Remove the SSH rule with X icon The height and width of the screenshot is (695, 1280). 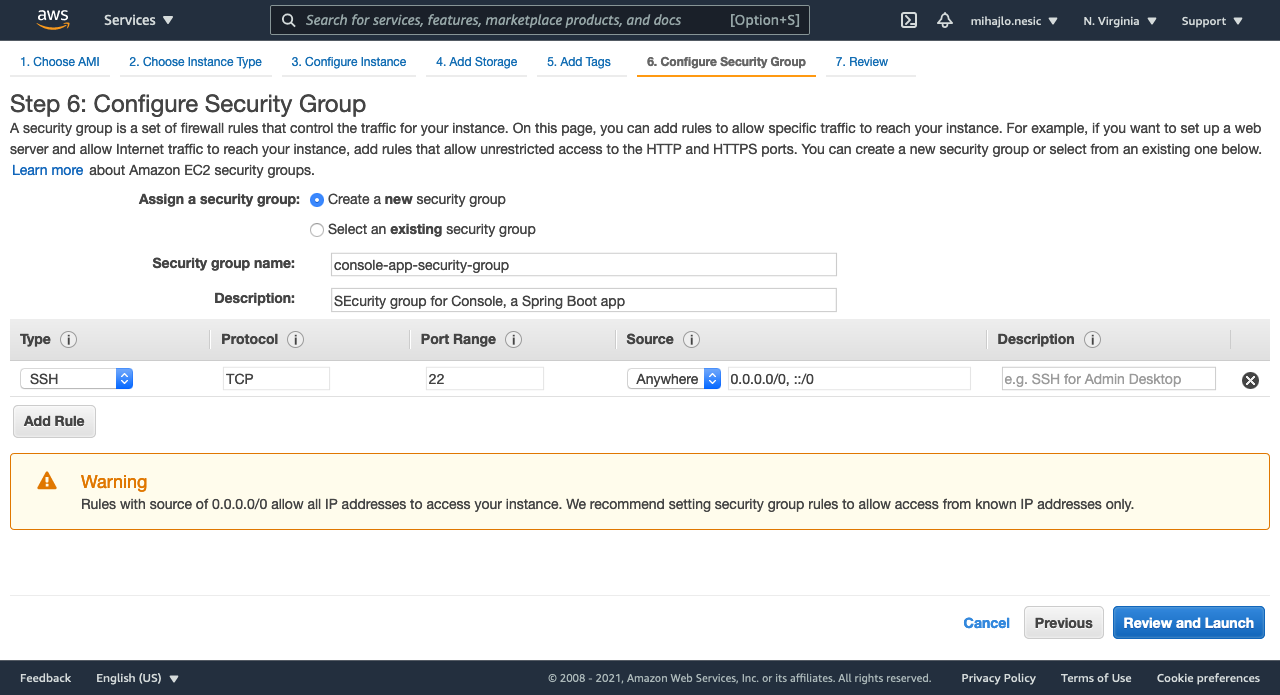pos(1250,380)
